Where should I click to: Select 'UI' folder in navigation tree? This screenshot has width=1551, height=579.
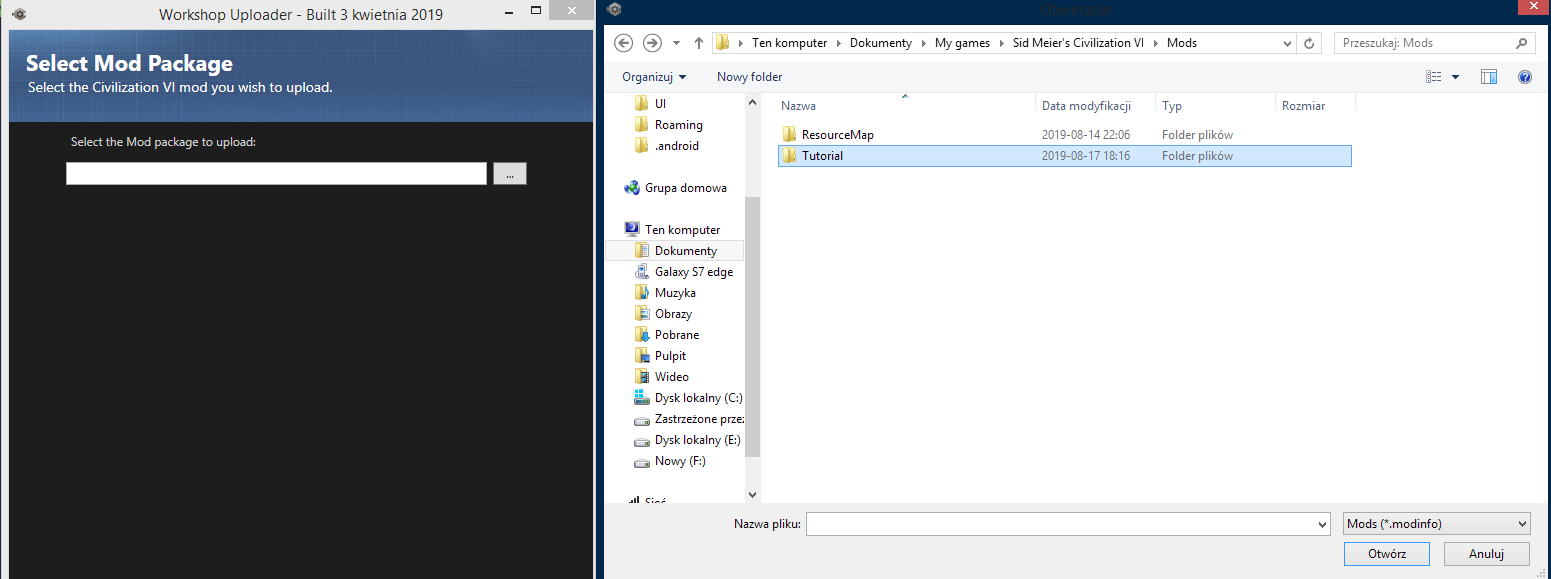pyautogui.click(x=660, y=104)
